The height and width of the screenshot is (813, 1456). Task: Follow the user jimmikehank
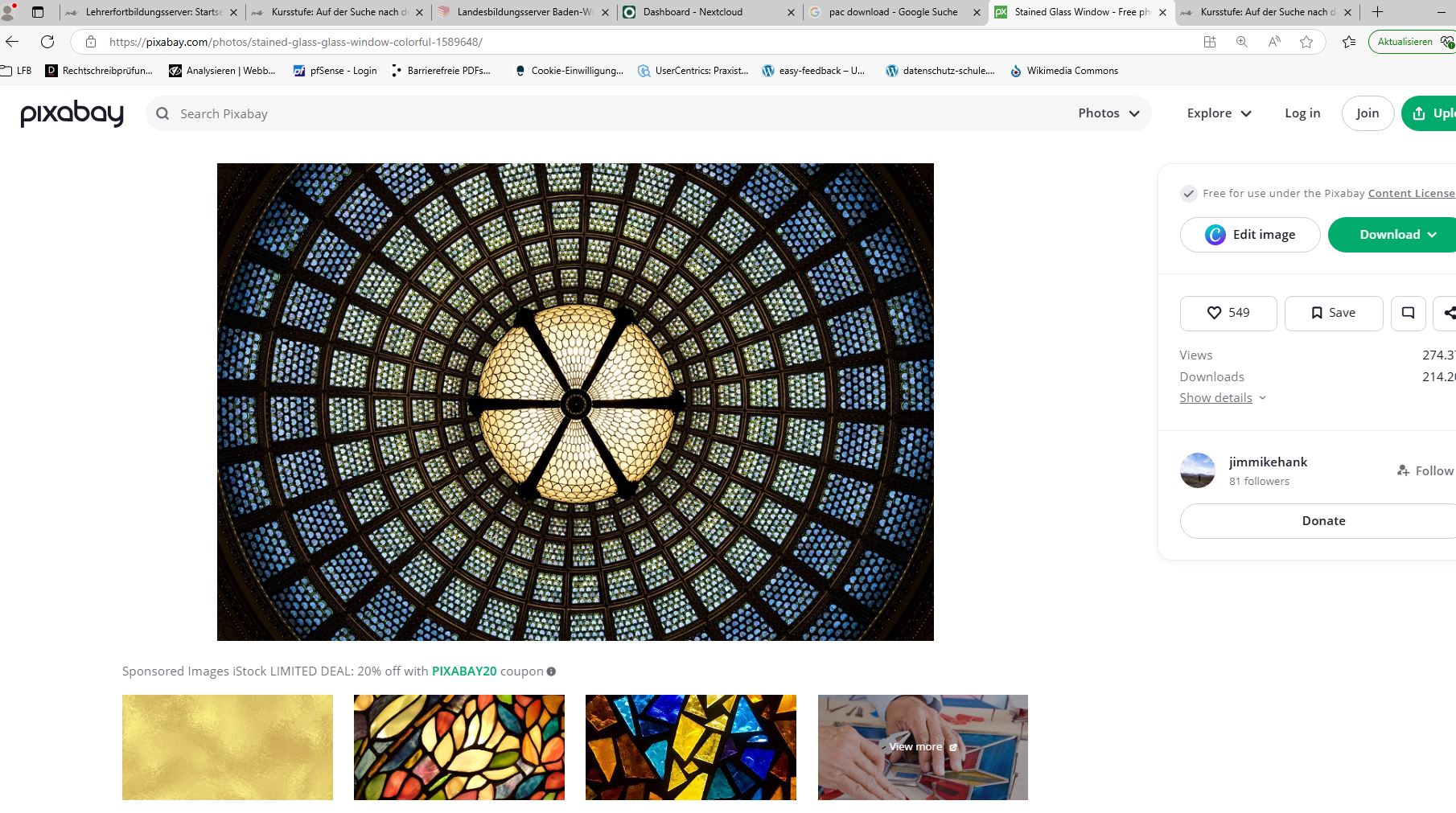pyautogui.click(x=1425, y=470)
